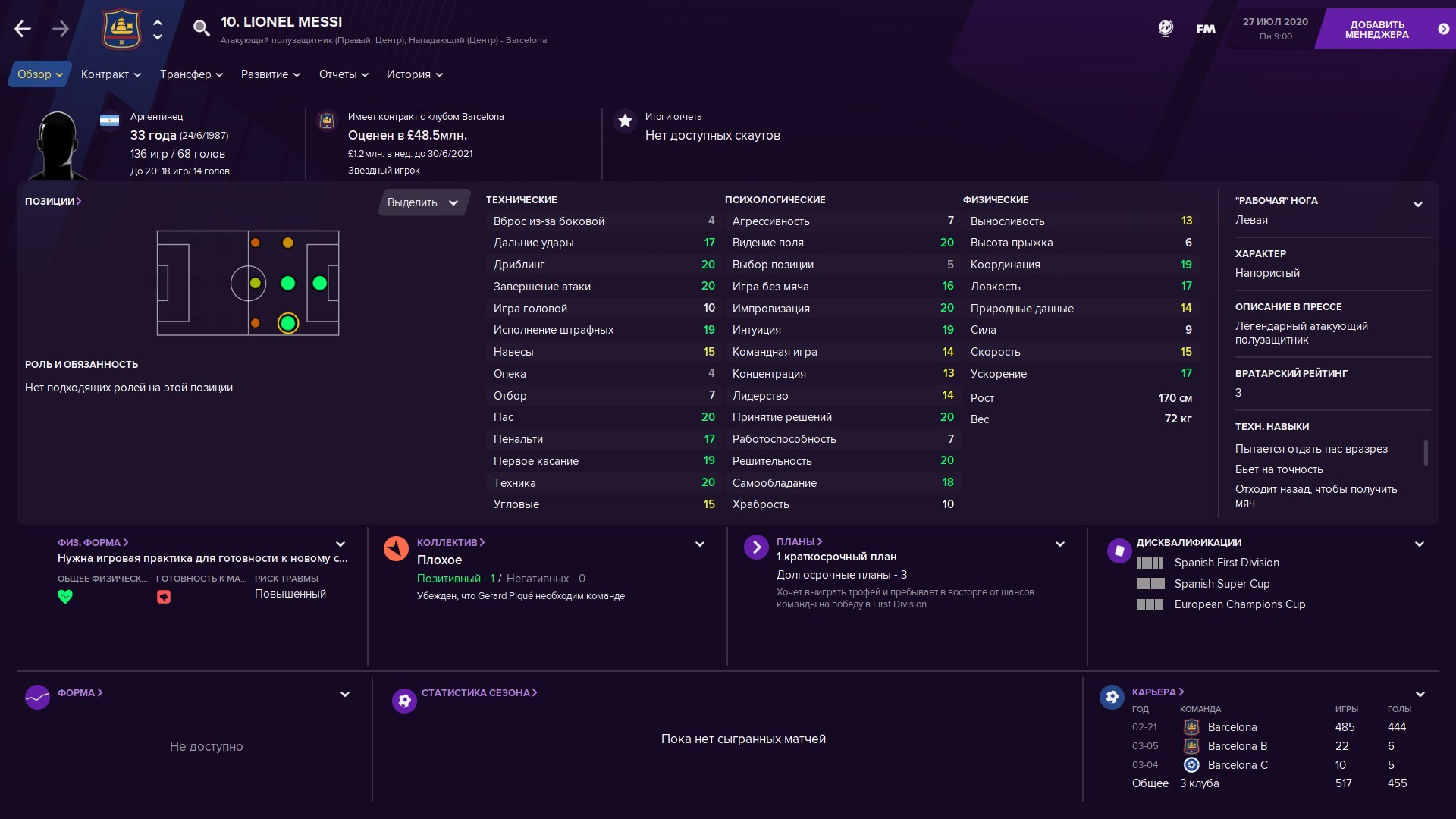The height and width of the screenshot is (819, 1456).
Task: Expand the Рабочая нога panel chevron
Action: pyautogui.click(x=1417, y=204)
